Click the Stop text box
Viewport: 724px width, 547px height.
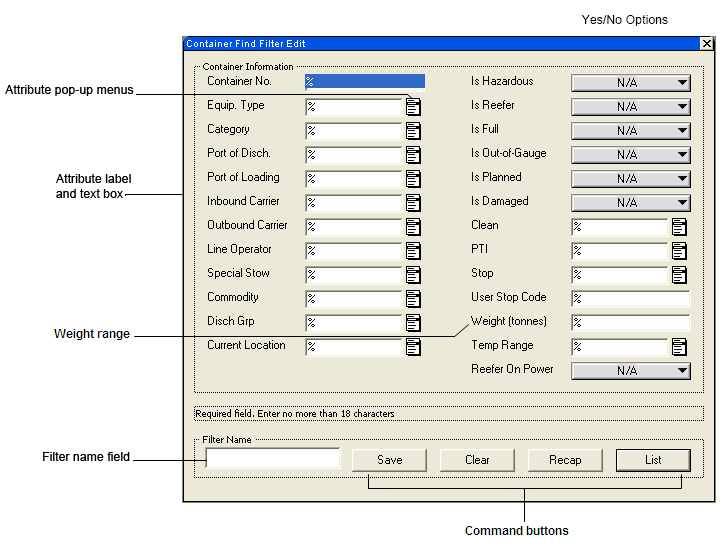click(620, 275)
